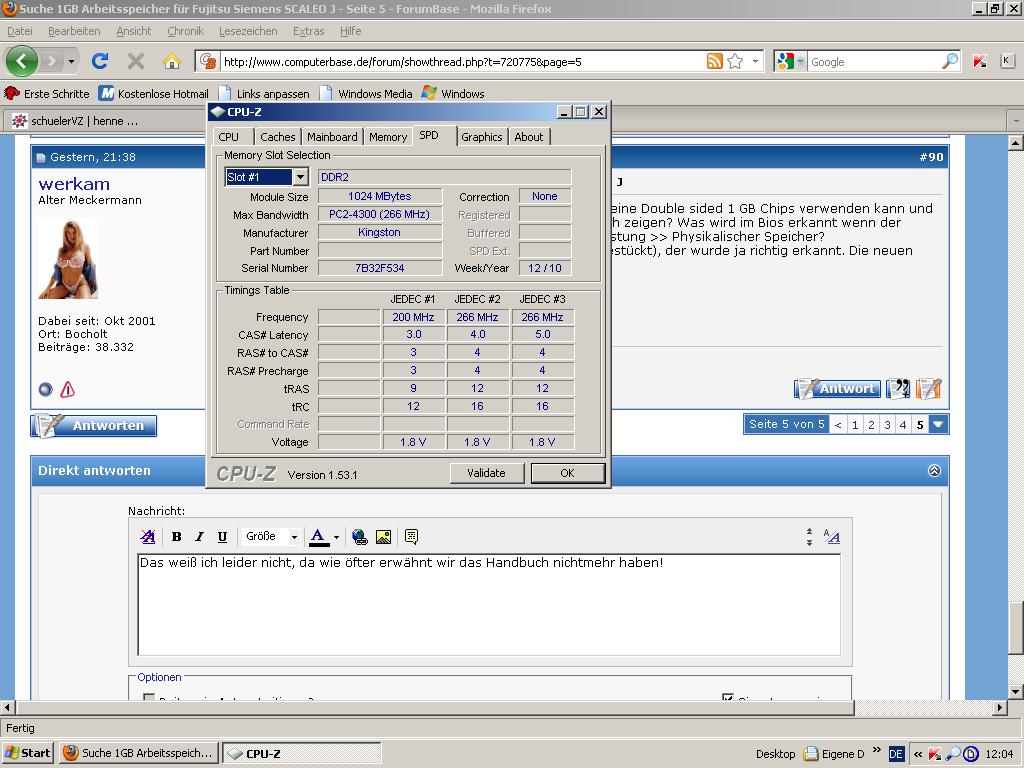Open Extras menu in Firefox
1024x768 pixels.
tap(308, 31)
